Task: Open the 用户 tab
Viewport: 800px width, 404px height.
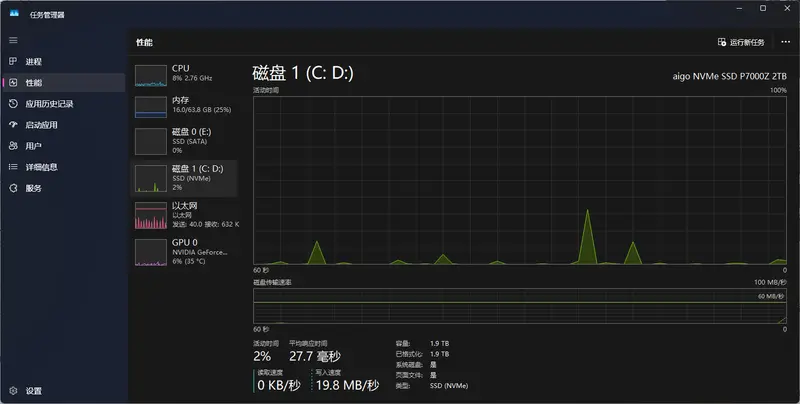Action: (x=64, y=146)
